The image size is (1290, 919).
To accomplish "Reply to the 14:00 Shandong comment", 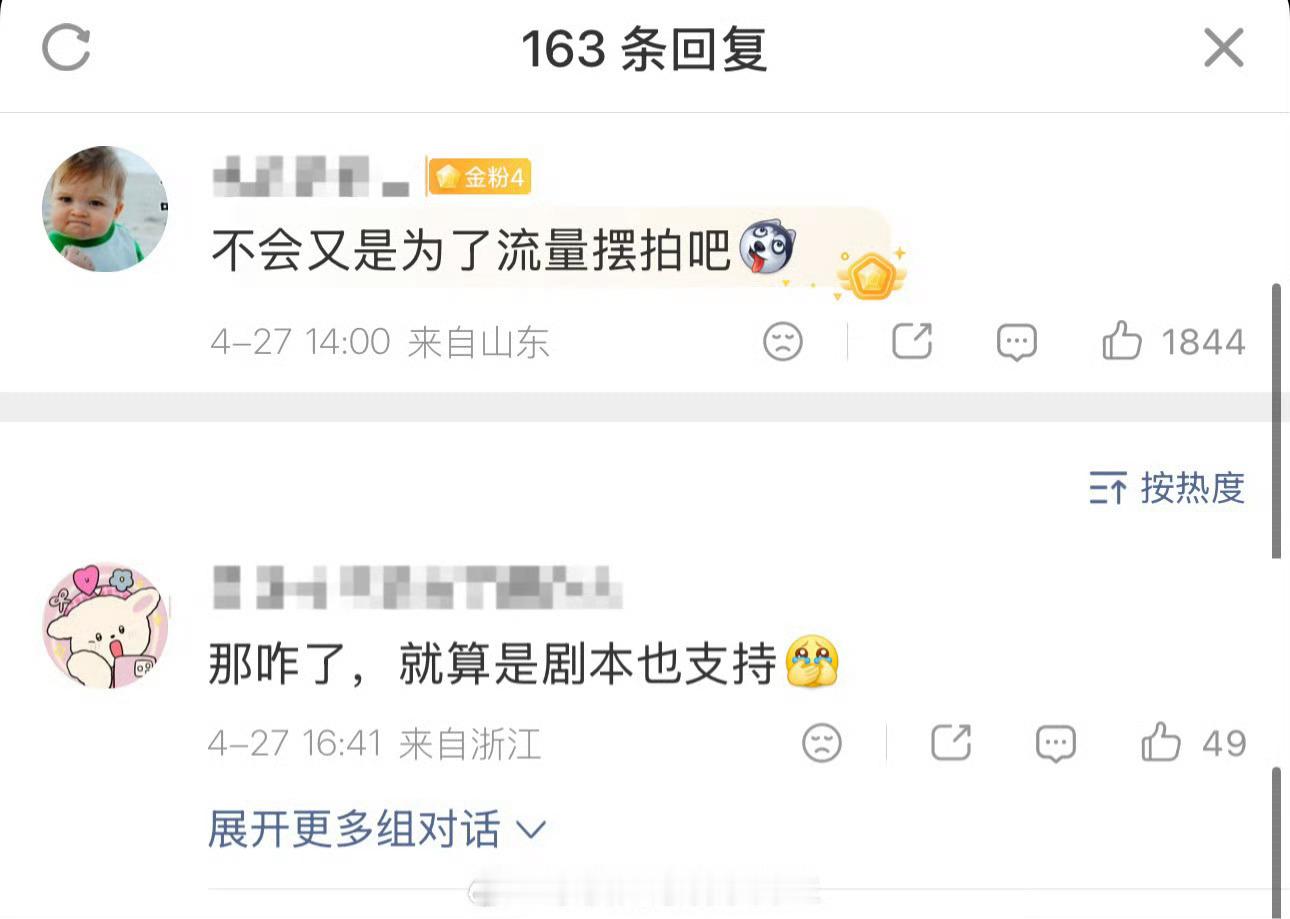I will 1016,343.
